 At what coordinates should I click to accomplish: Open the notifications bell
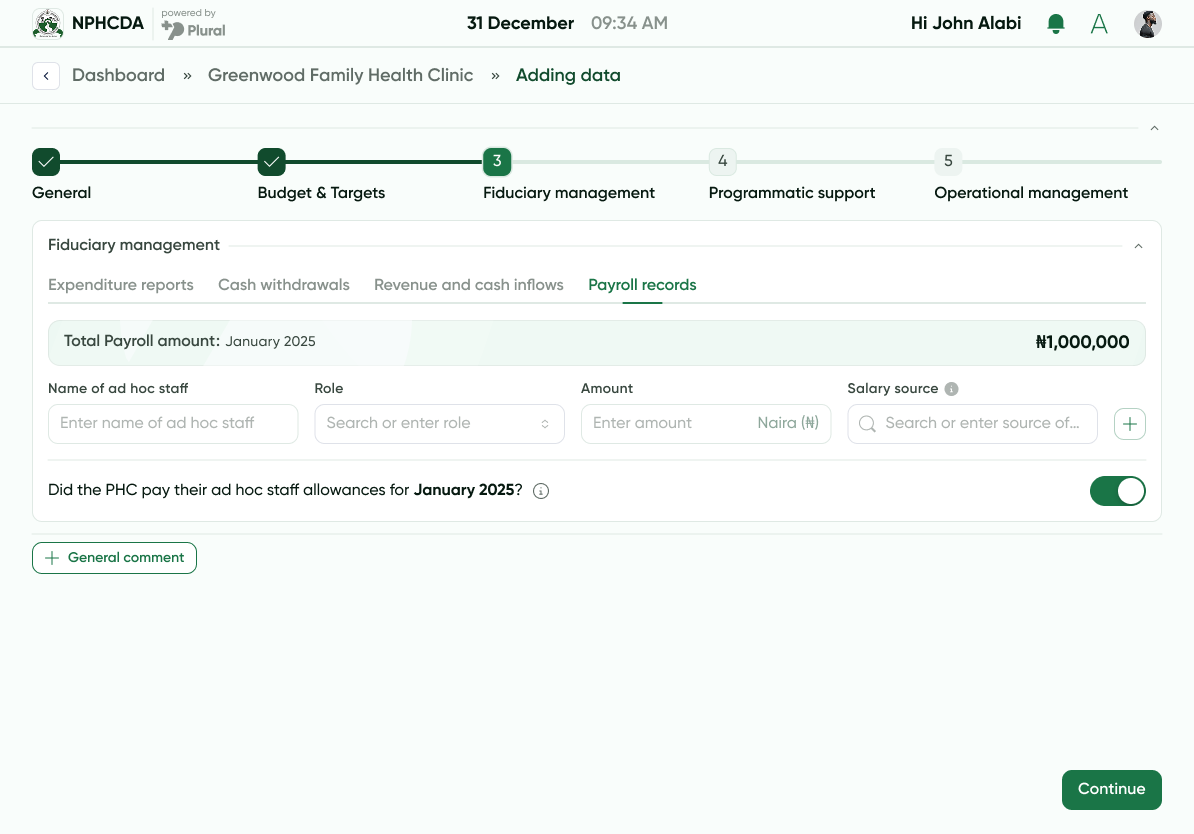click(x=1055, y=24)
